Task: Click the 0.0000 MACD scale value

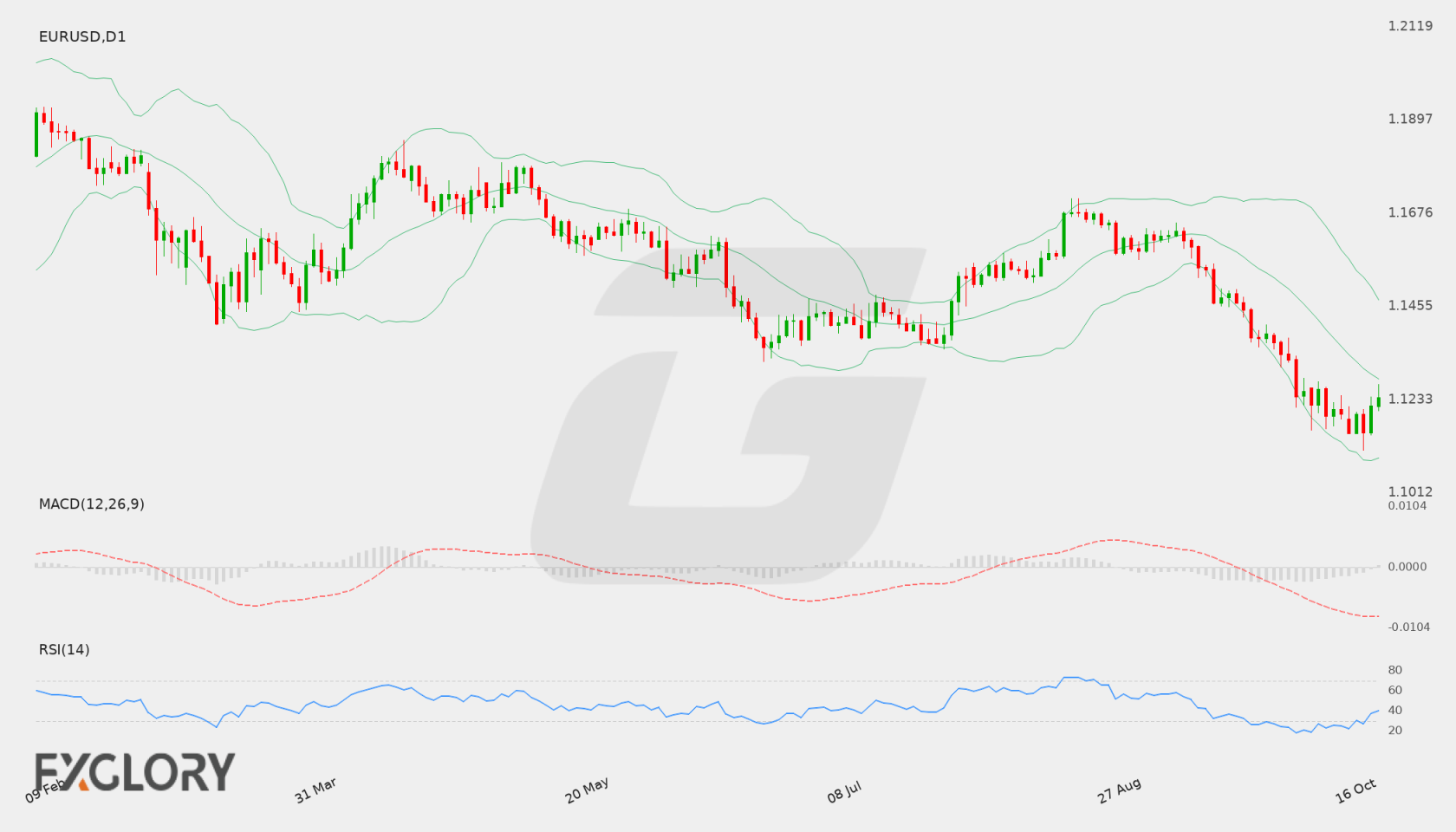Action: click(x=1407, y=566)
